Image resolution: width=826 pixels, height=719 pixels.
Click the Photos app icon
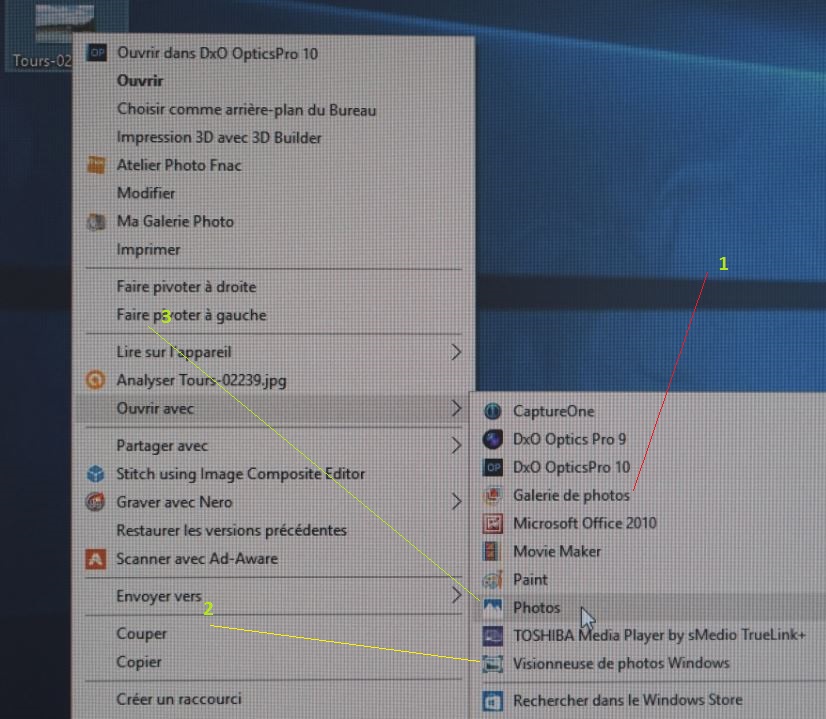point(493,607)
